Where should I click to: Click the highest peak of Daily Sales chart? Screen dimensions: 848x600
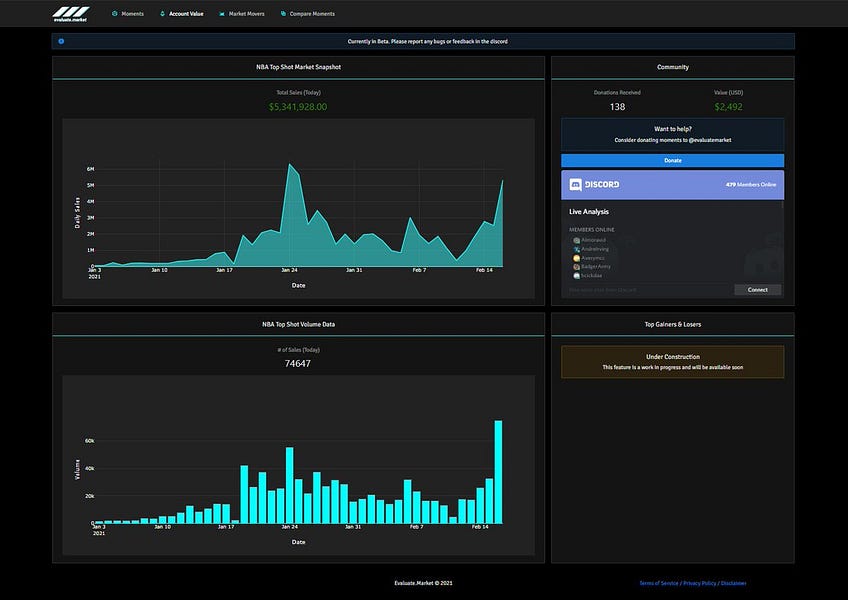point(290,164)
